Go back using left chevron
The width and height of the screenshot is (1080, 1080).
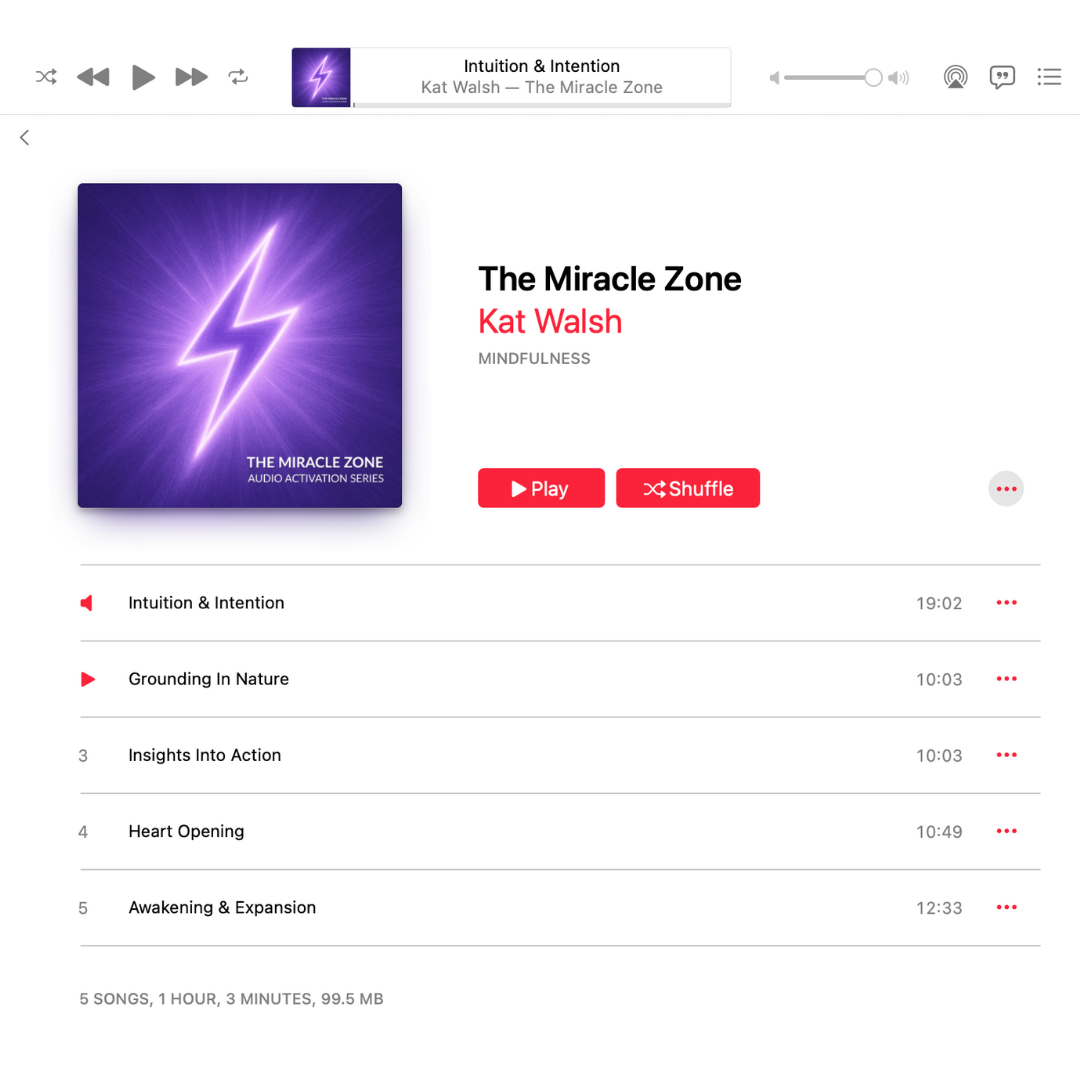tap(25, 138)
